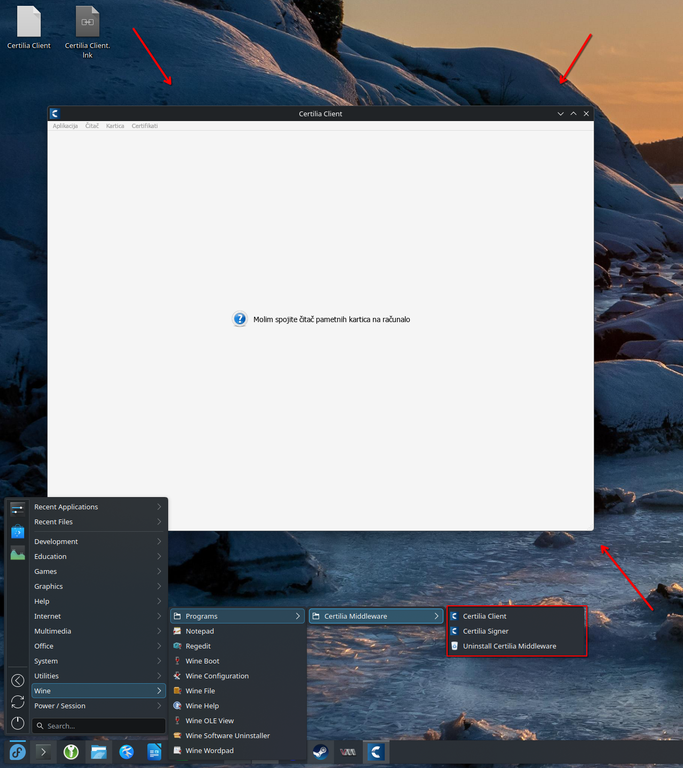Expand the Graphics category
Viewport: 683px width, 768px height.
98,586
